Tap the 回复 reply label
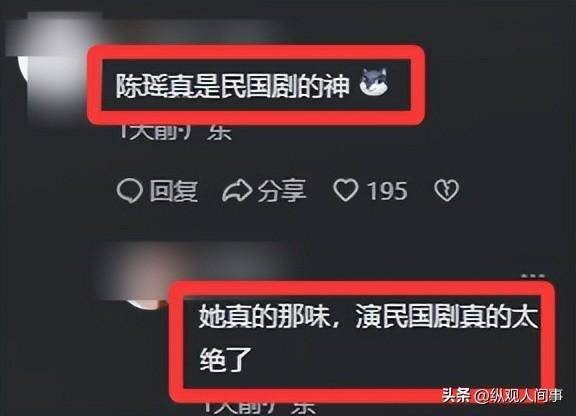The height and width of the screenshot is (416, 576). click(174, 191)
